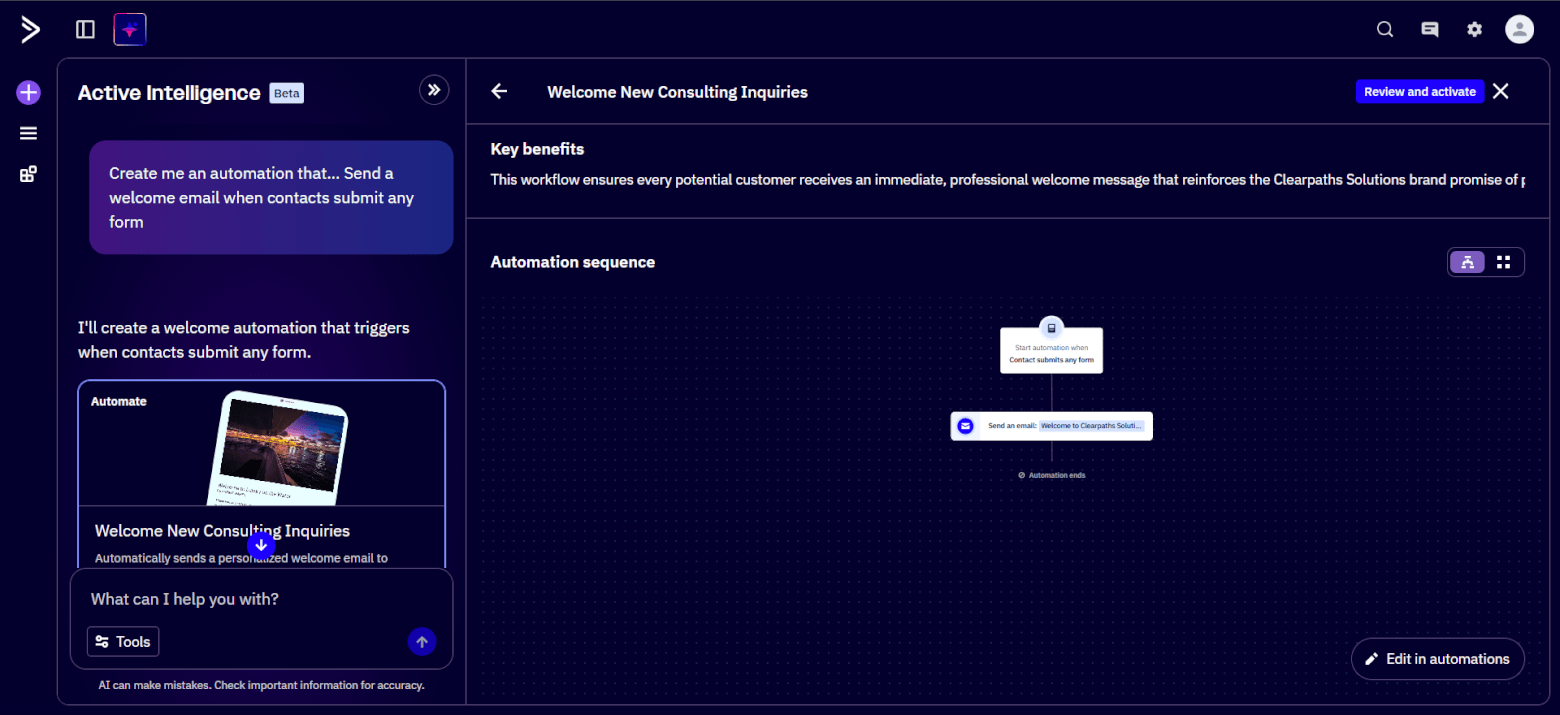Click the plus icon to create something new
The width and height of the screenshot is (1560, 715).
point(28,92)
